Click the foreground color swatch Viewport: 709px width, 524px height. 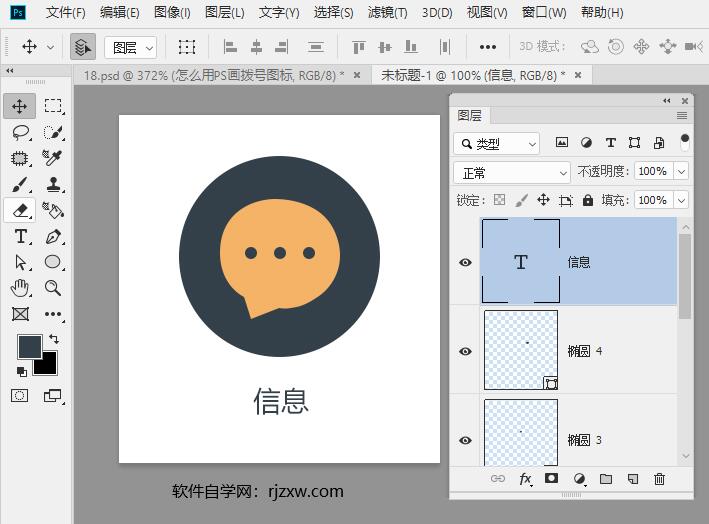tap(29, 346)
